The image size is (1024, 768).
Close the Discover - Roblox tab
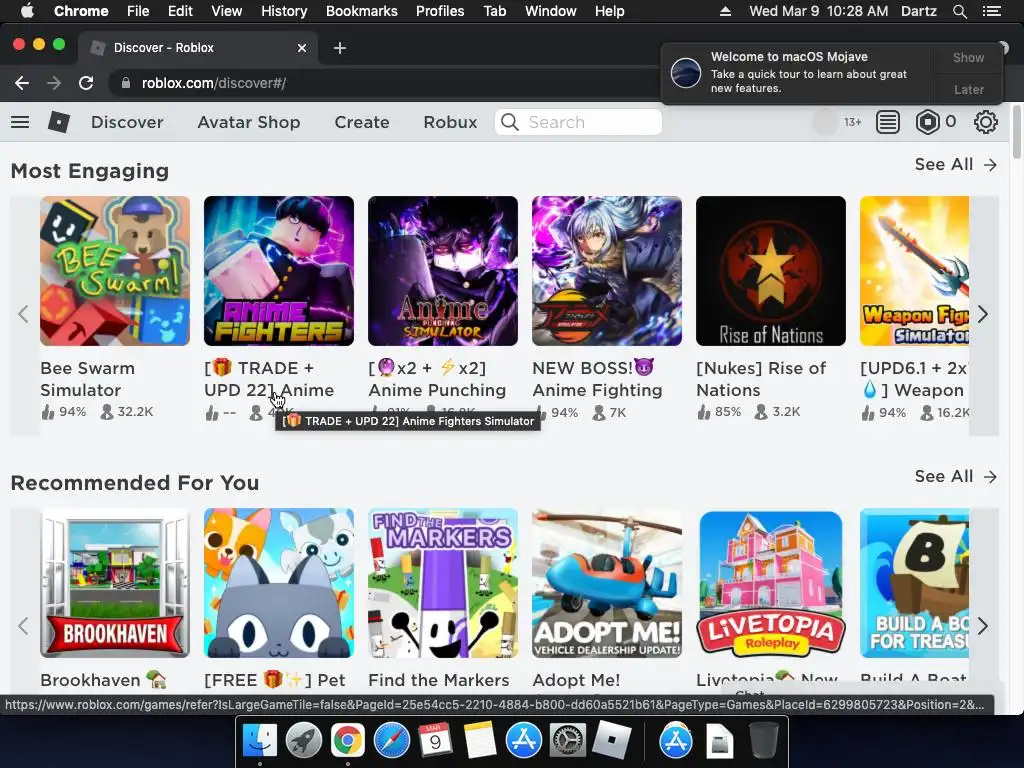tap(302, 48)
